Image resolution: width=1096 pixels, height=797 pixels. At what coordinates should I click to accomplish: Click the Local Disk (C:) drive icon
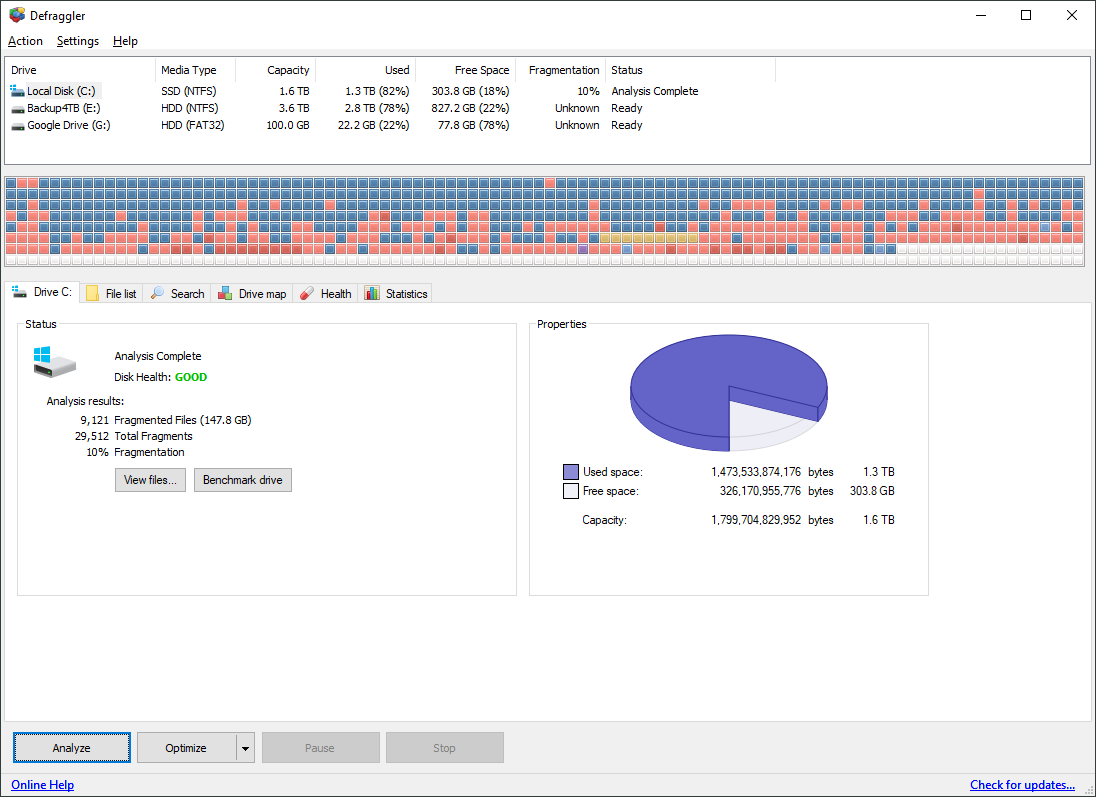(17, 91)
